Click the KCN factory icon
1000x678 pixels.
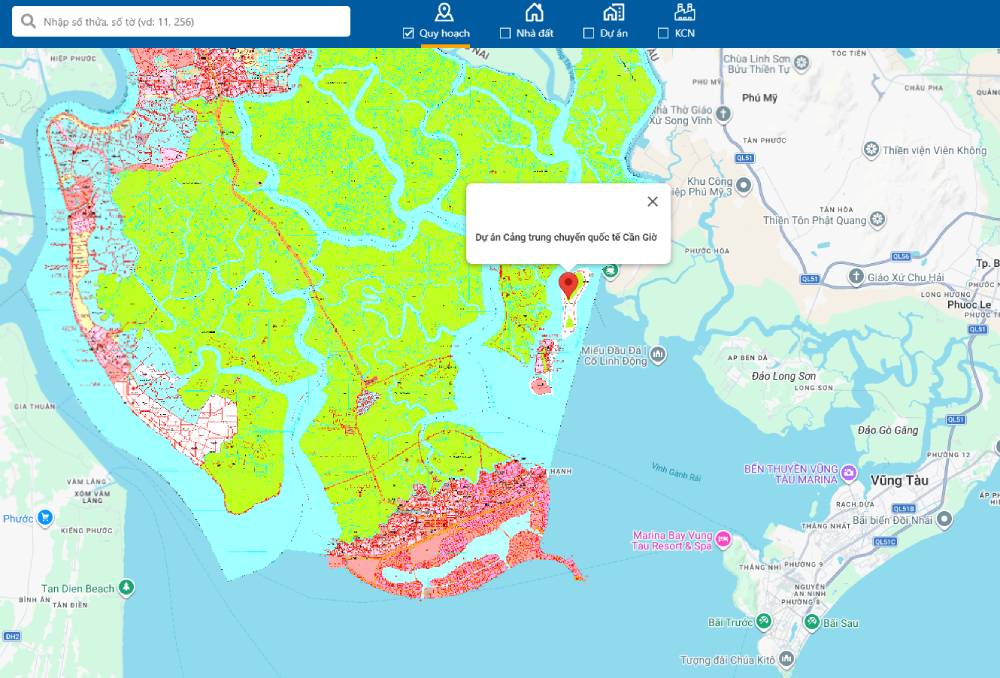(x=685, y=12)
